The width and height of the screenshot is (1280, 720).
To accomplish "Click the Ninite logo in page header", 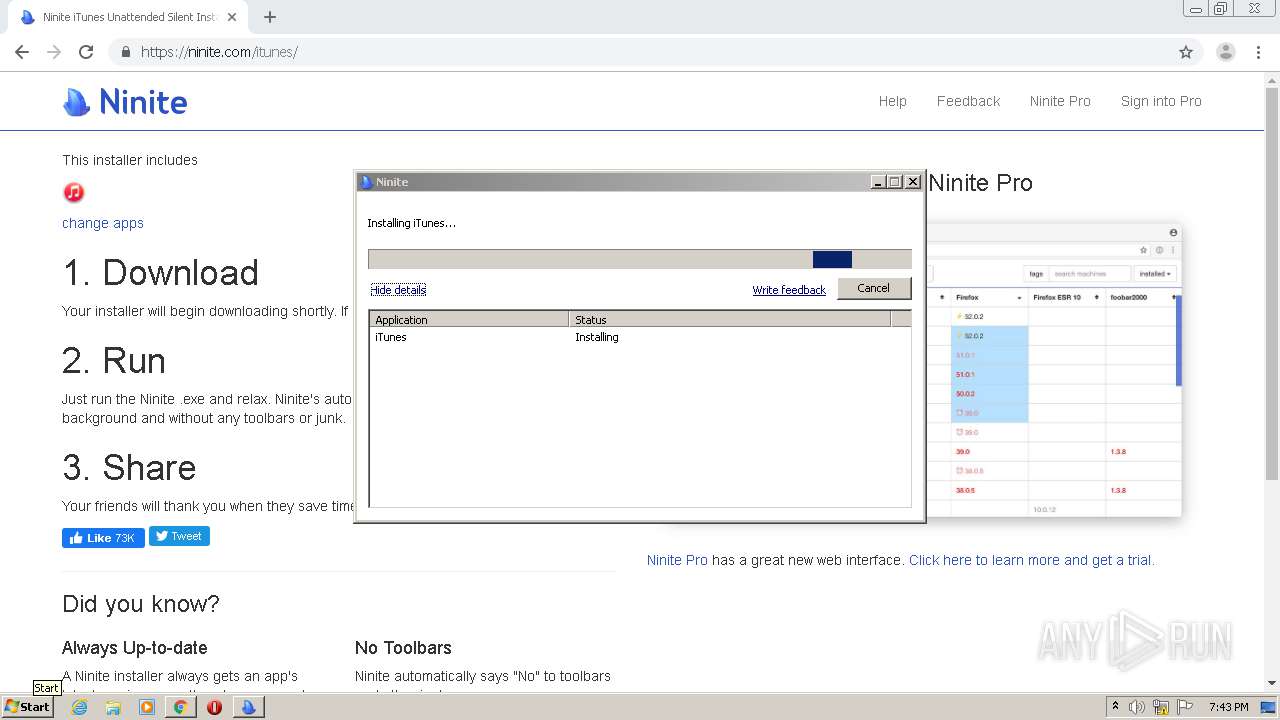I will pos(125,102).
